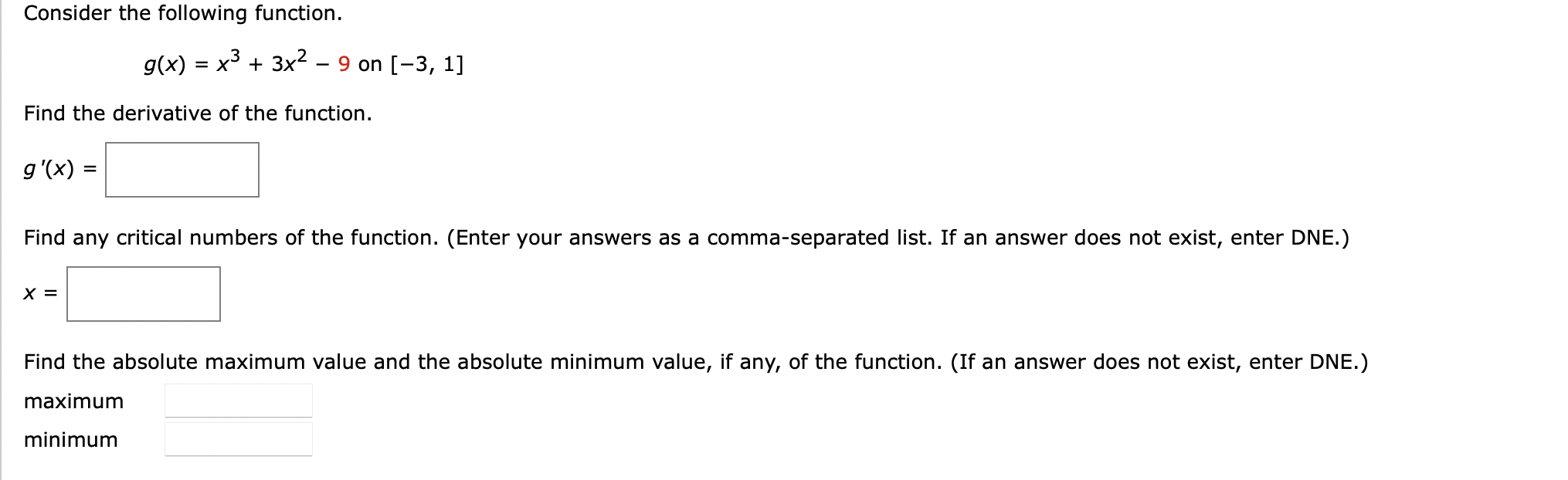Click the g'(x) = label
1568x480 pixels.
click(x=60, y=168)
